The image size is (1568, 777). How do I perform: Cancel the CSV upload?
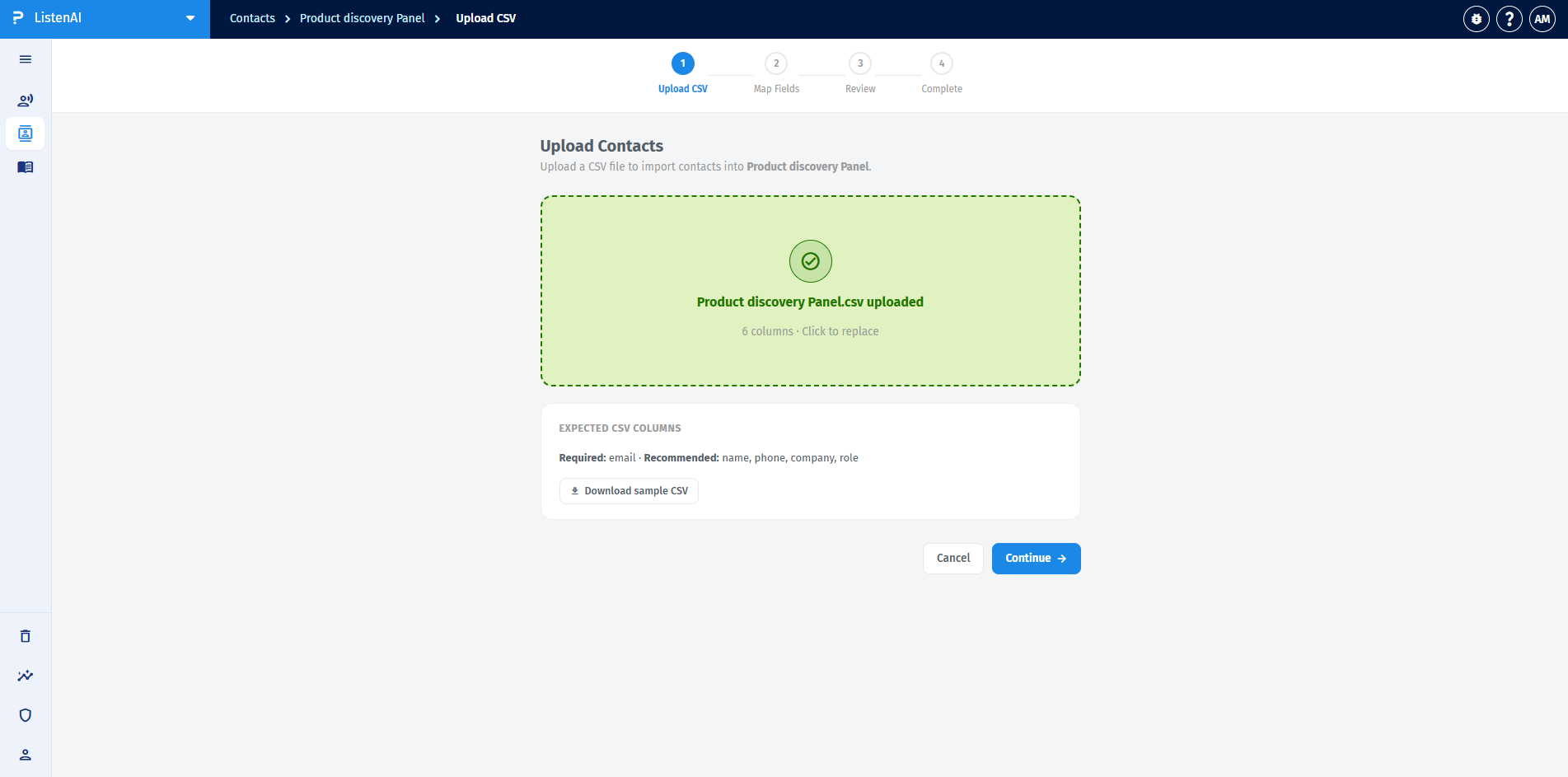(953, 559)
